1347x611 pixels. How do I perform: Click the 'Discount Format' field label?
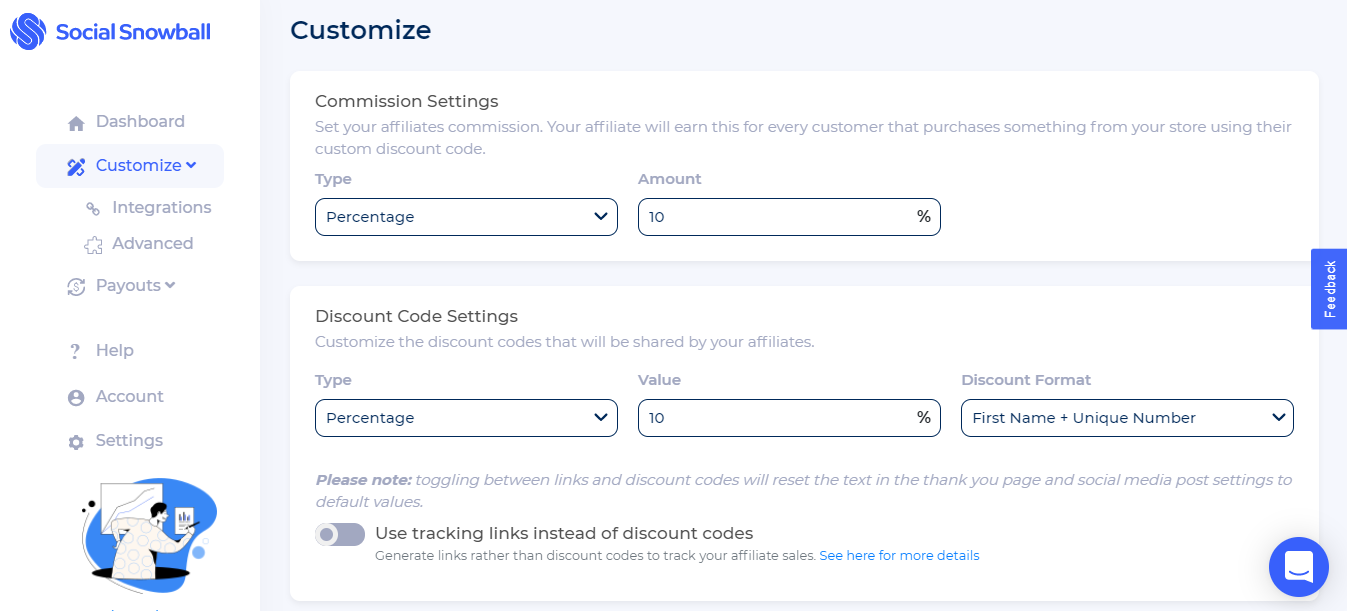tap(1026, 380)
